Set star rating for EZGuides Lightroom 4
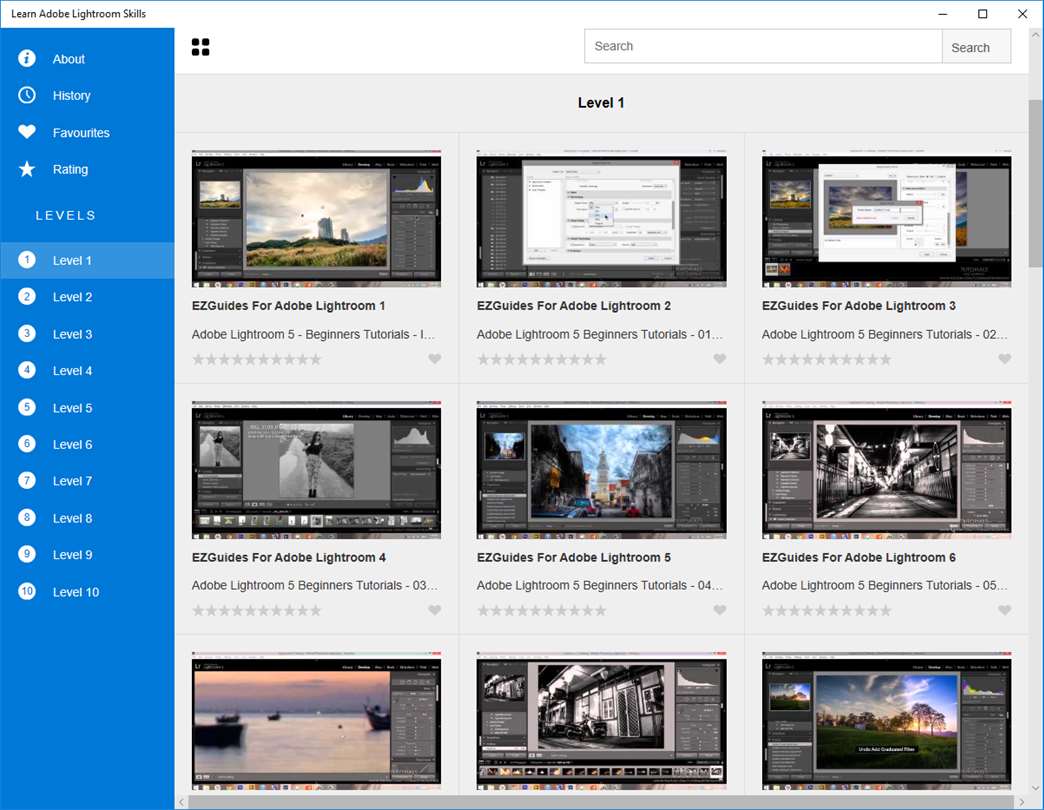 [256, 611]
